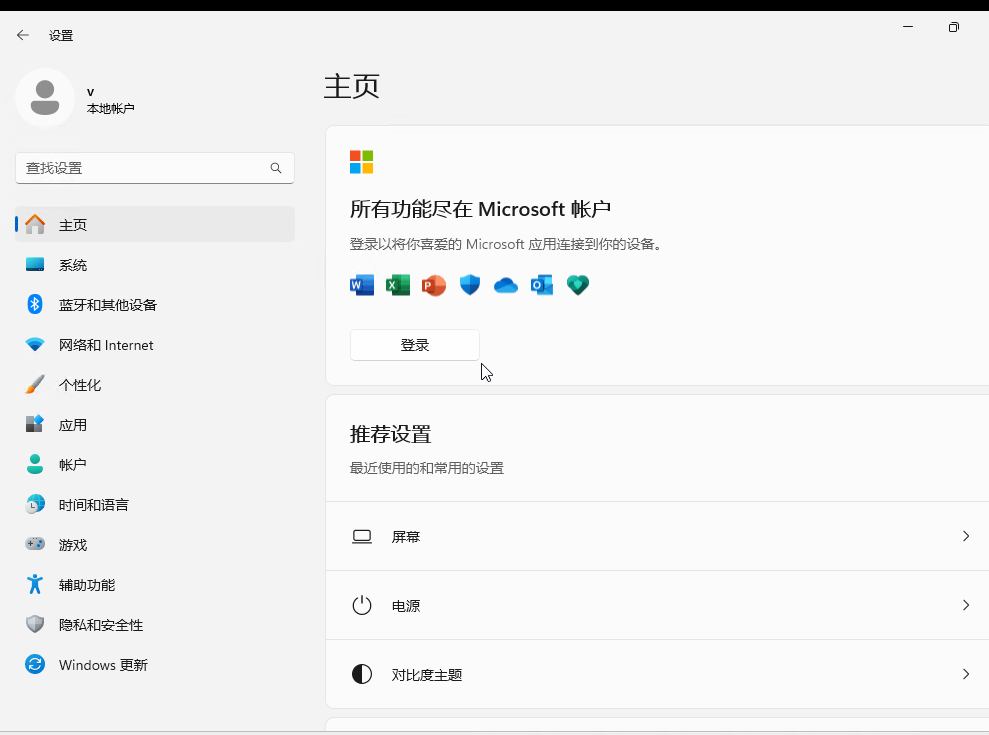Open Windows 更新 in sidebar
Image resolution: width=989 pixels, height=735 pixels.
pyautogui.click(x=103, y=665)
